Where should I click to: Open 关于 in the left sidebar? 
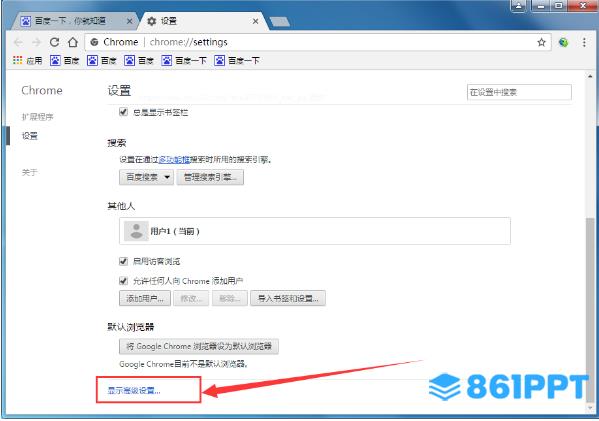click(29, 172)
